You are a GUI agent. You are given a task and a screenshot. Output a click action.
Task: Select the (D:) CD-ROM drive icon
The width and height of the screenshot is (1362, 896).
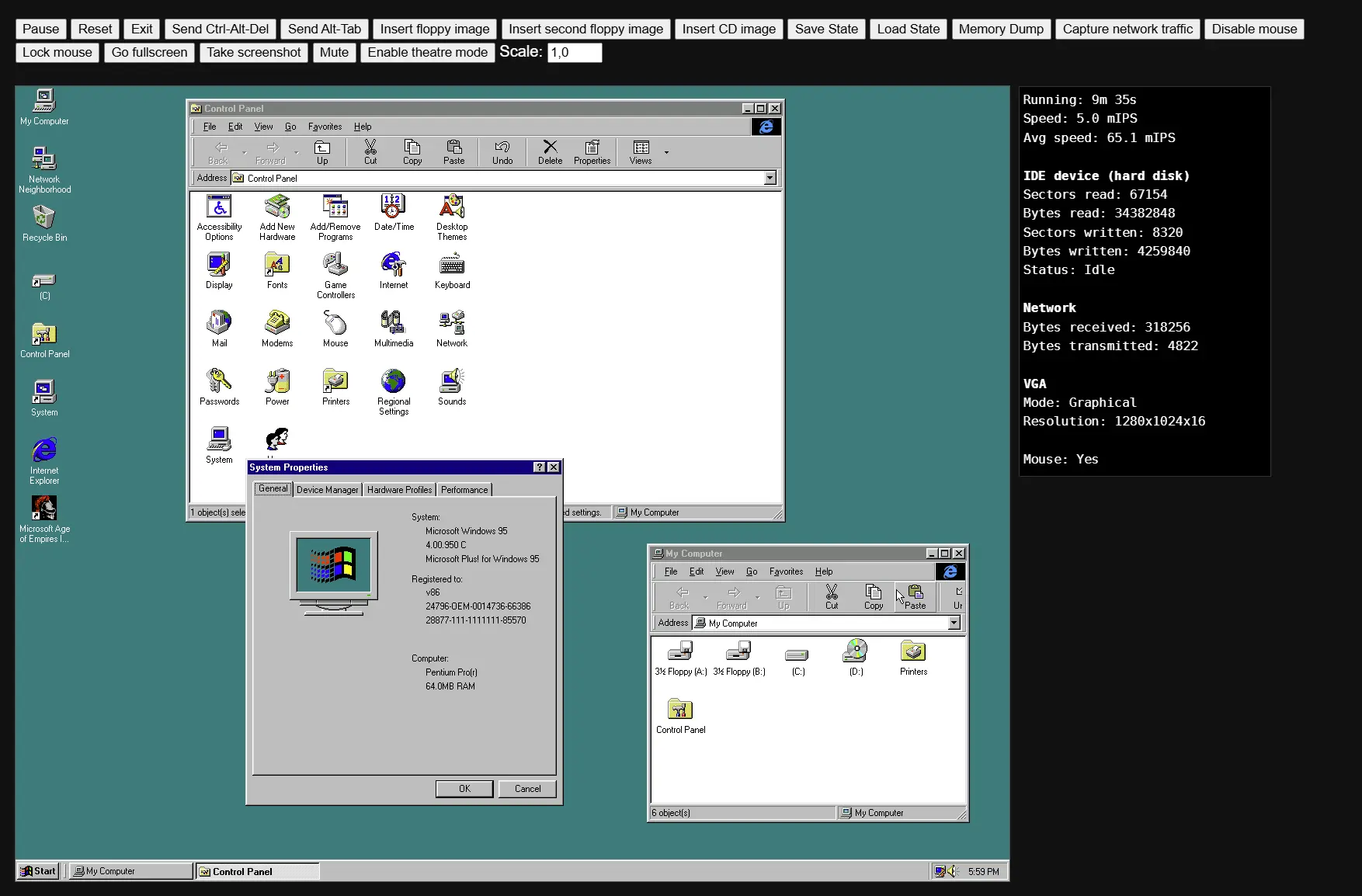pos(856,658)
